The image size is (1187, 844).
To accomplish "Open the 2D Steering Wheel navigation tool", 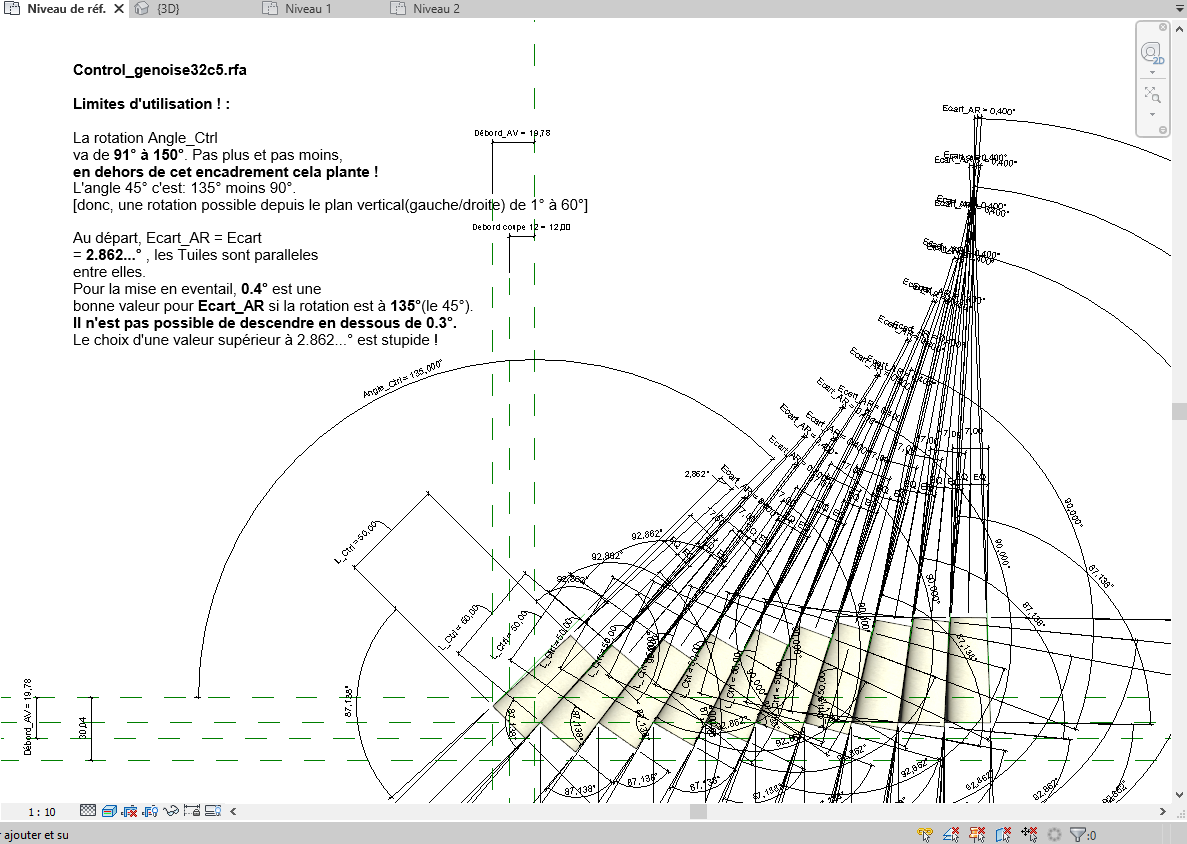I will click(x=1152, y=52).
